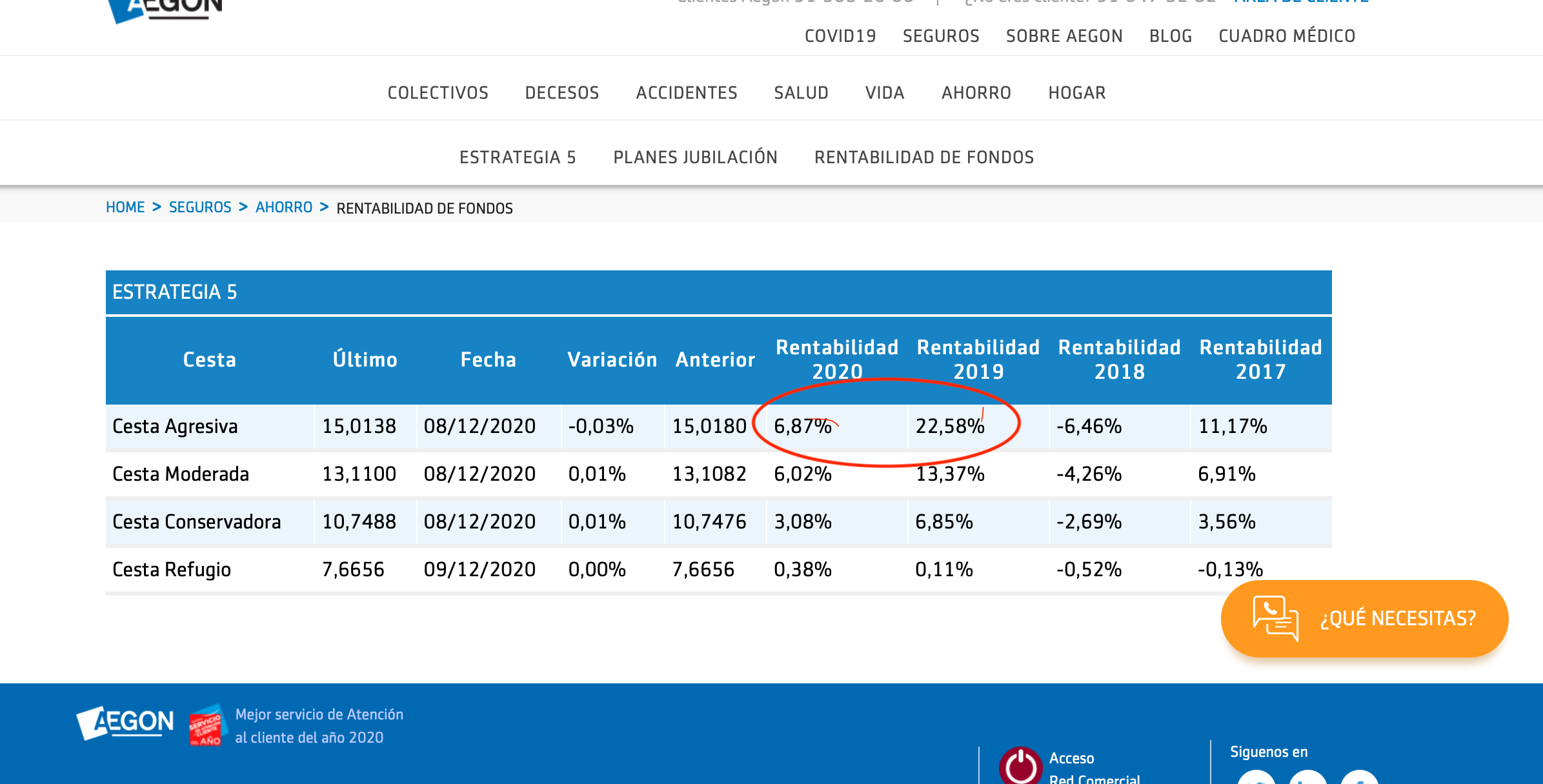1543x784 pixels.
Task: Click the 15,0138 value for Cesta Agresiva
Action: 359,427
